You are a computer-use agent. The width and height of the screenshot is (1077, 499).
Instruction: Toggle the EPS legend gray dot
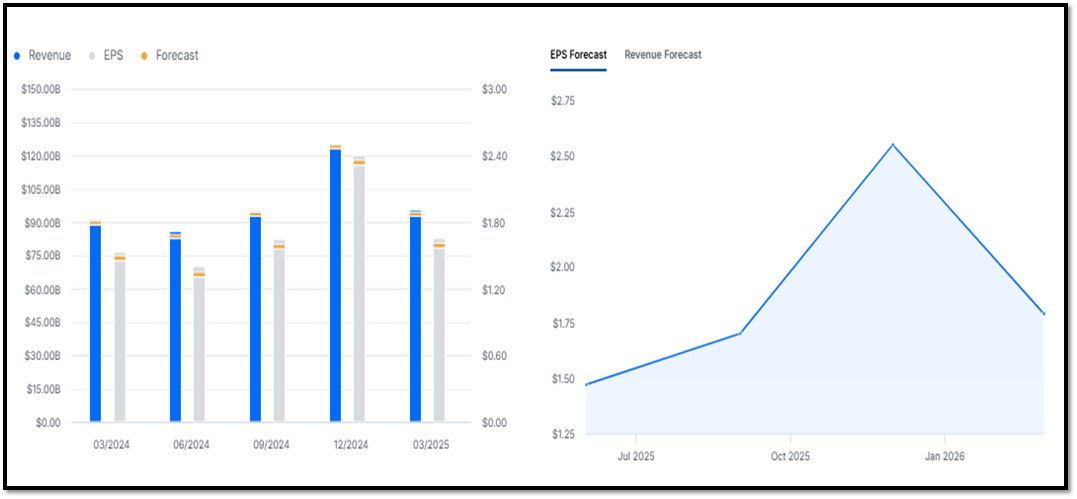point(93,56)
